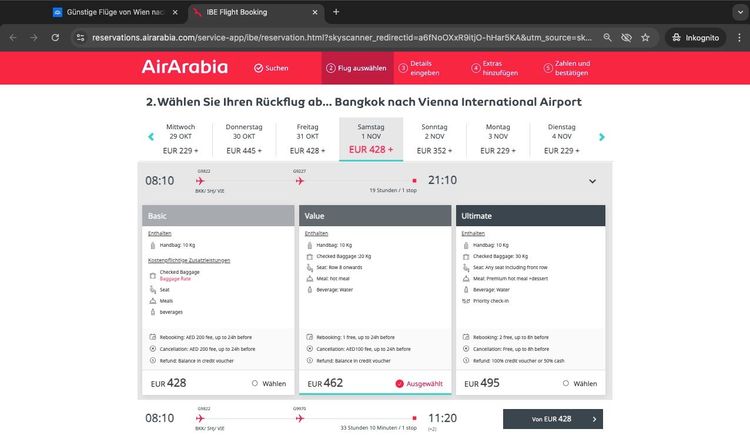Pick Freitag 31 Okt EUR 428 date
This screenshot has width=750, height=436.
pyautogui.click(x=307, y=139)
